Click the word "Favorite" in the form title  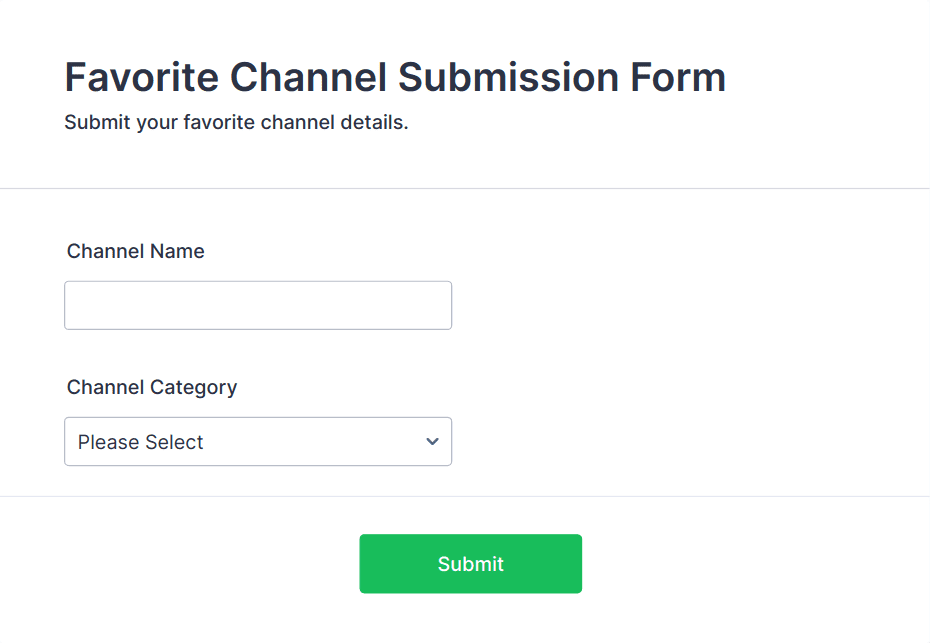[x=140, y=78]
